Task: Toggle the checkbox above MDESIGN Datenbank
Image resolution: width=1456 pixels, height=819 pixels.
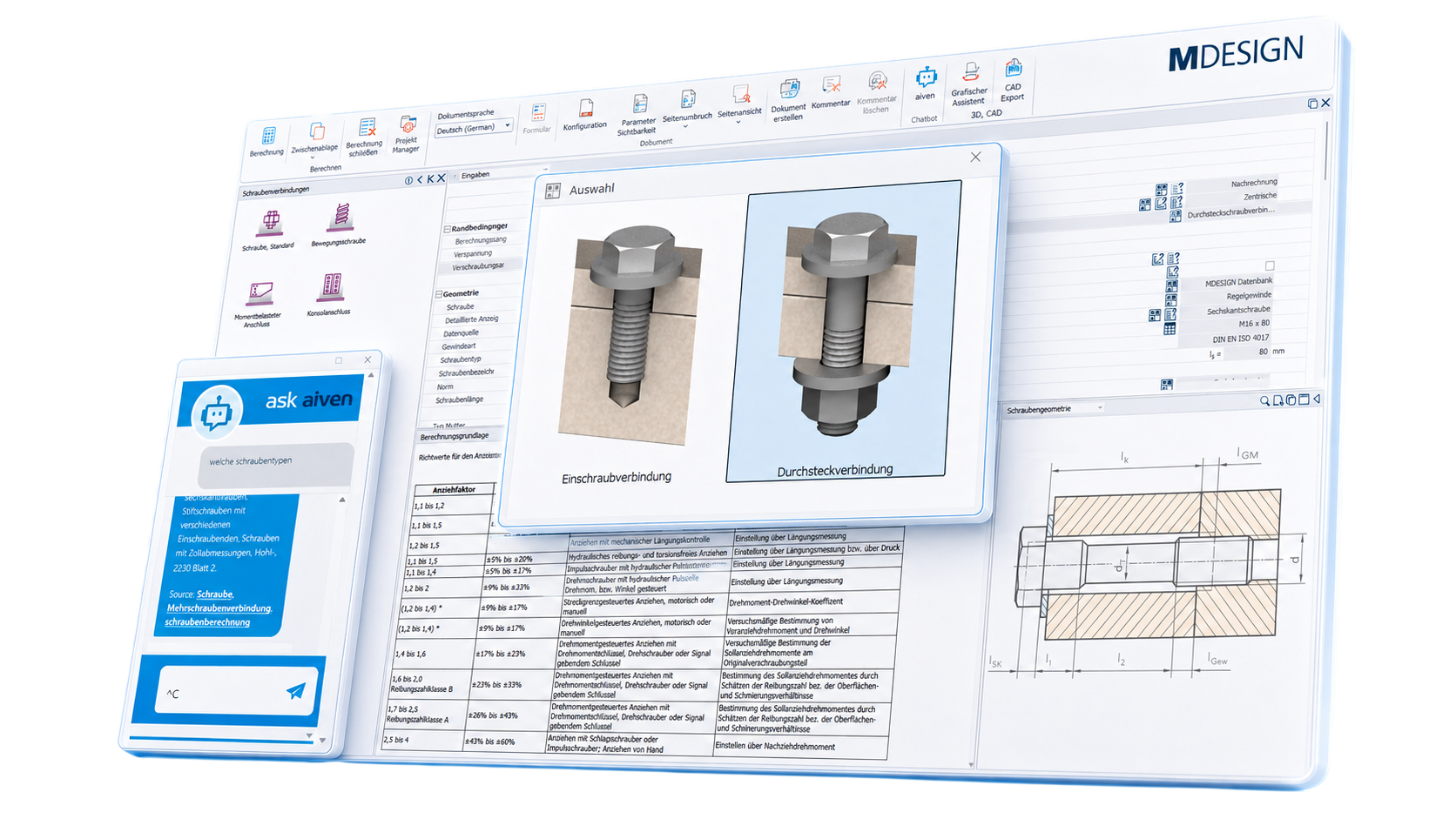Action: click(1270, 265)
